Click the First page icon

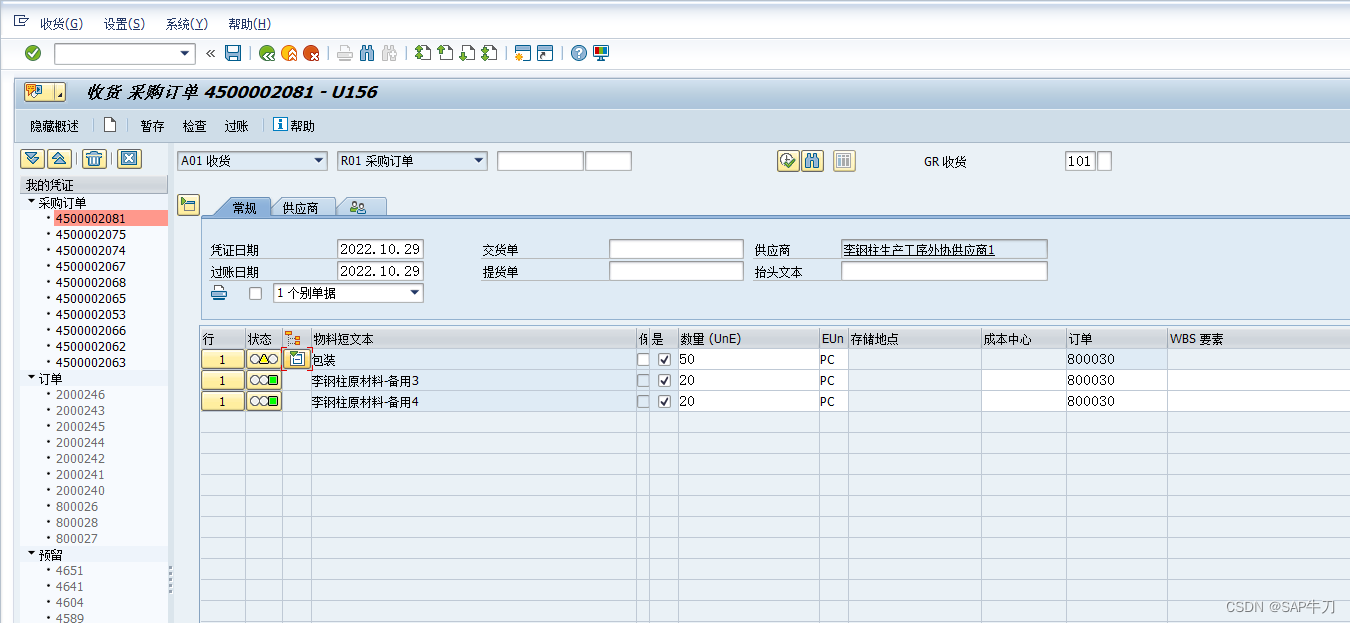click(423, 53)
